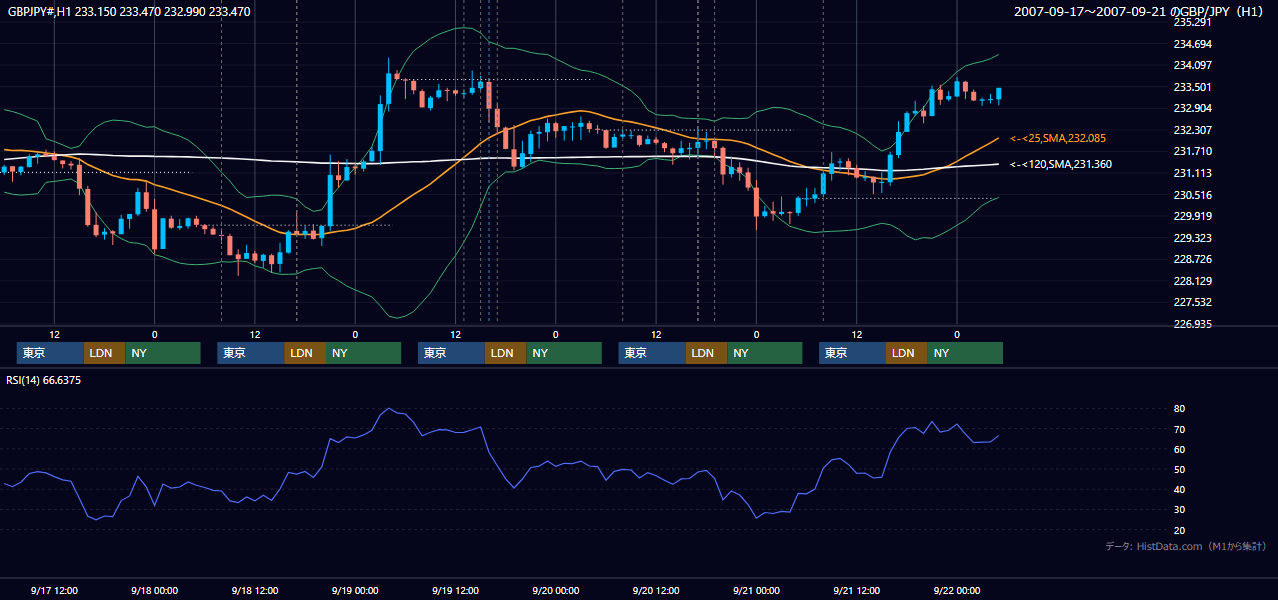Screen dimensions: 1278x600
Task: Click the 東京 session block for 9/21
Action: click(x=852, y=353)
